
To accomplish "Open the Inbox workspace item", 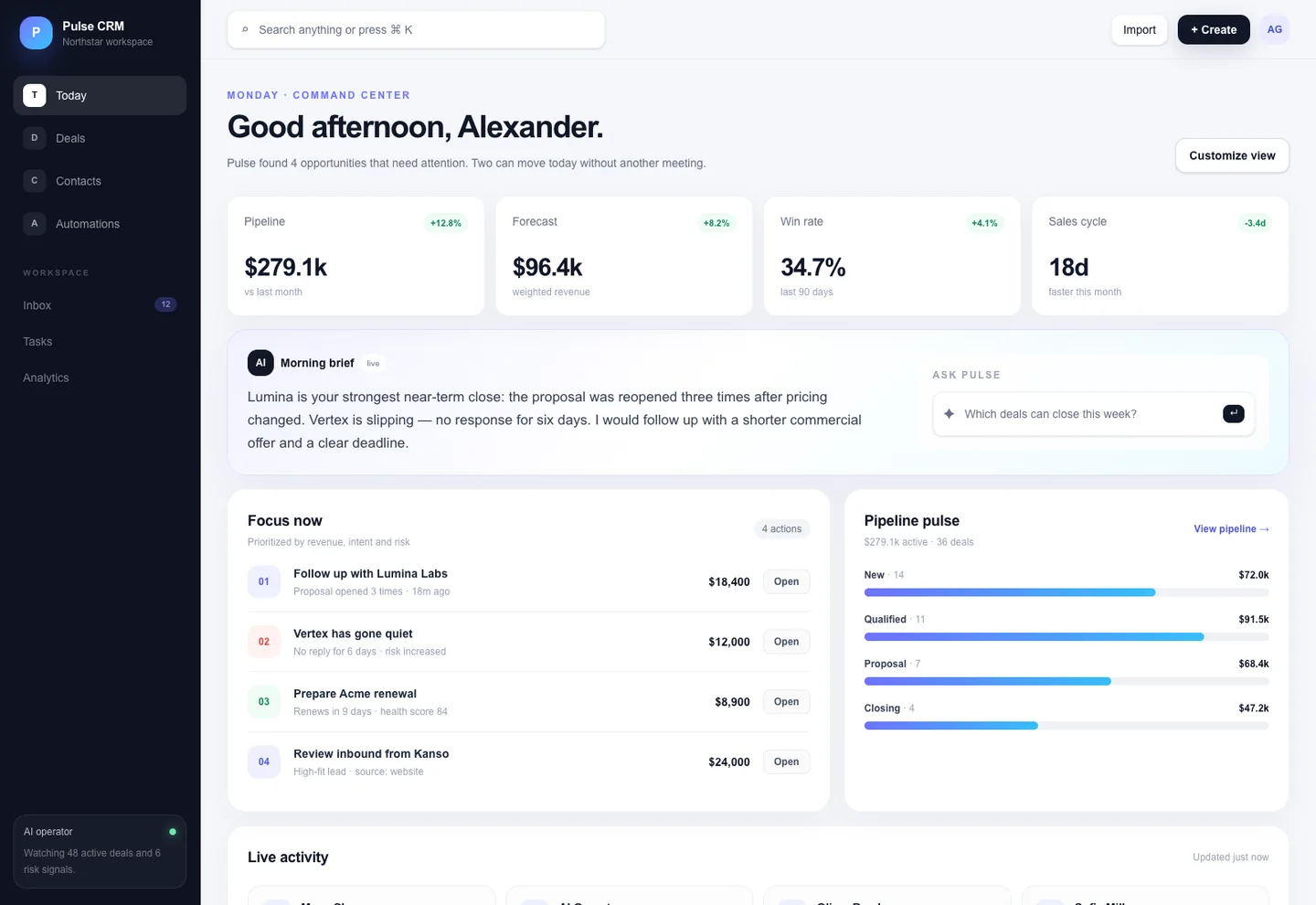I will click(x=100, y=305).
